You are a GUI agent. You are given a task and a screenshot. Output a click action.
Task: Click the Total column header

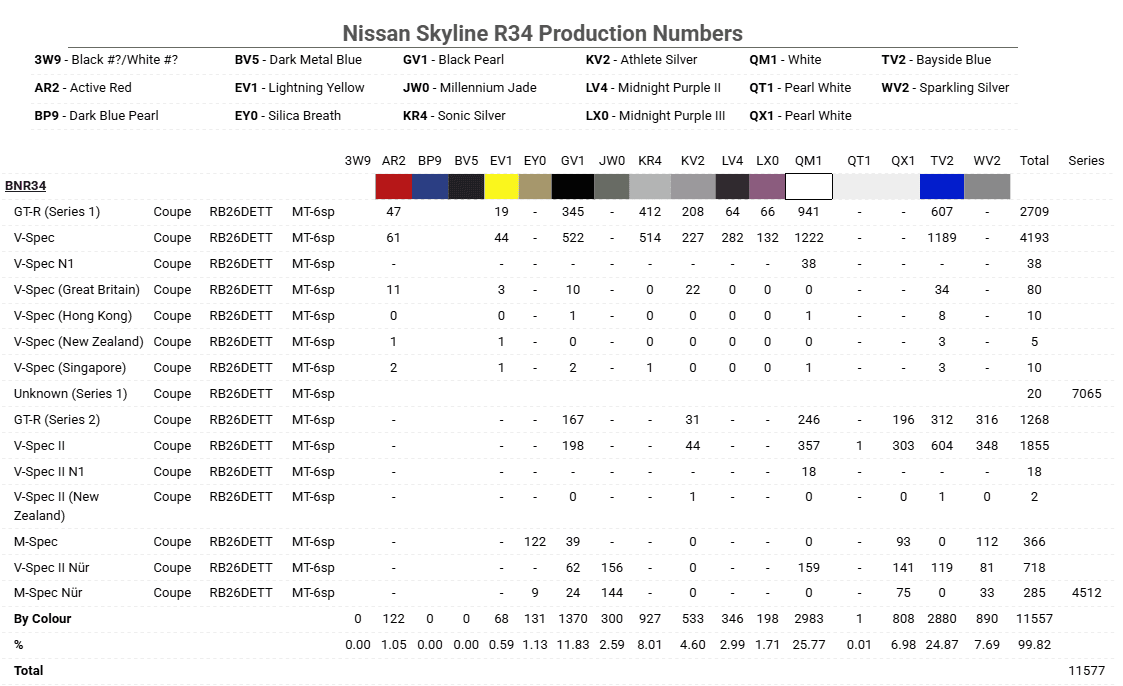1034,160
